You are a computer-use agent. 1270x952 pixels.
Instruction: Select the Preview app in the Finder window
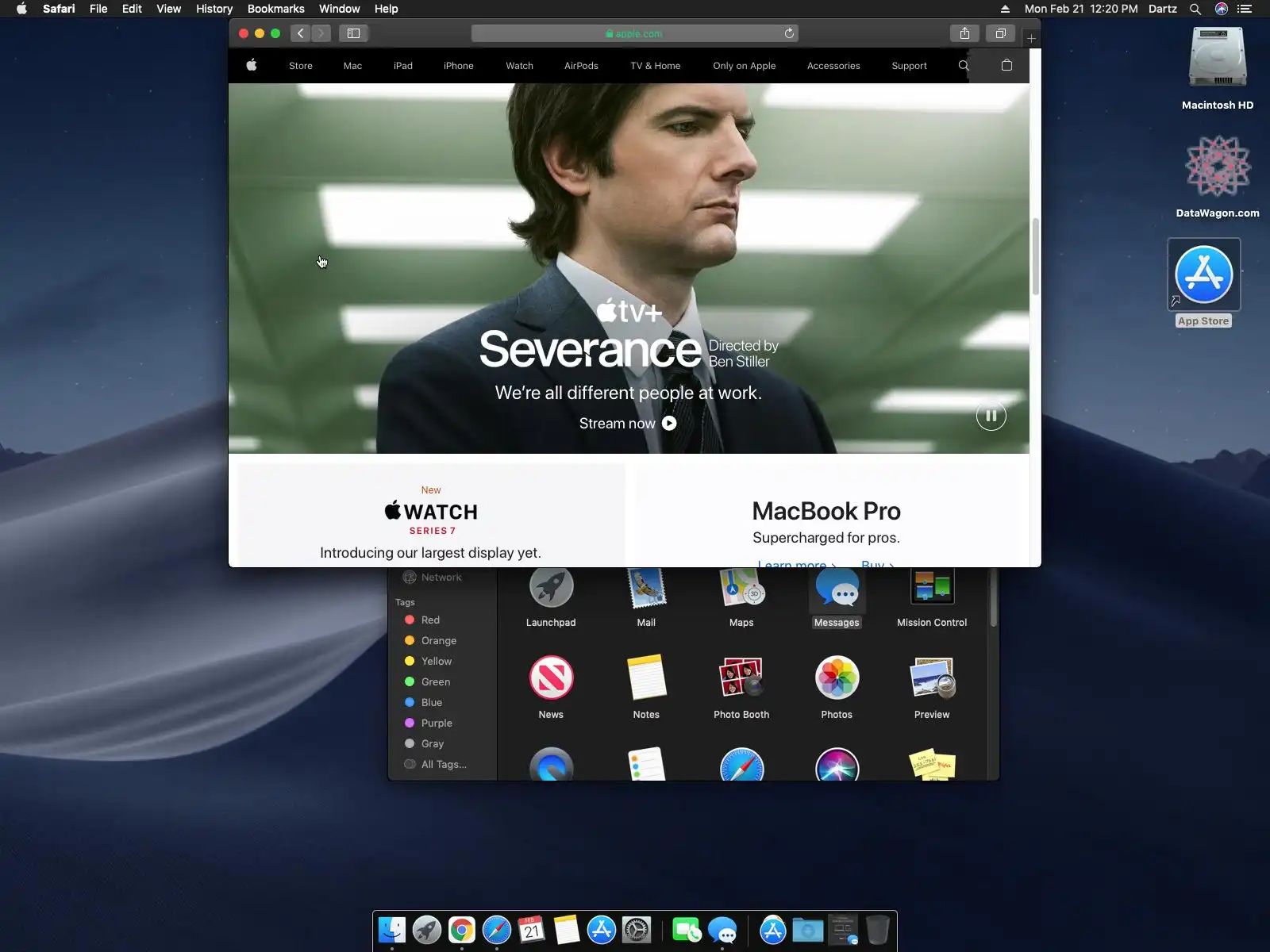point(932,687)
